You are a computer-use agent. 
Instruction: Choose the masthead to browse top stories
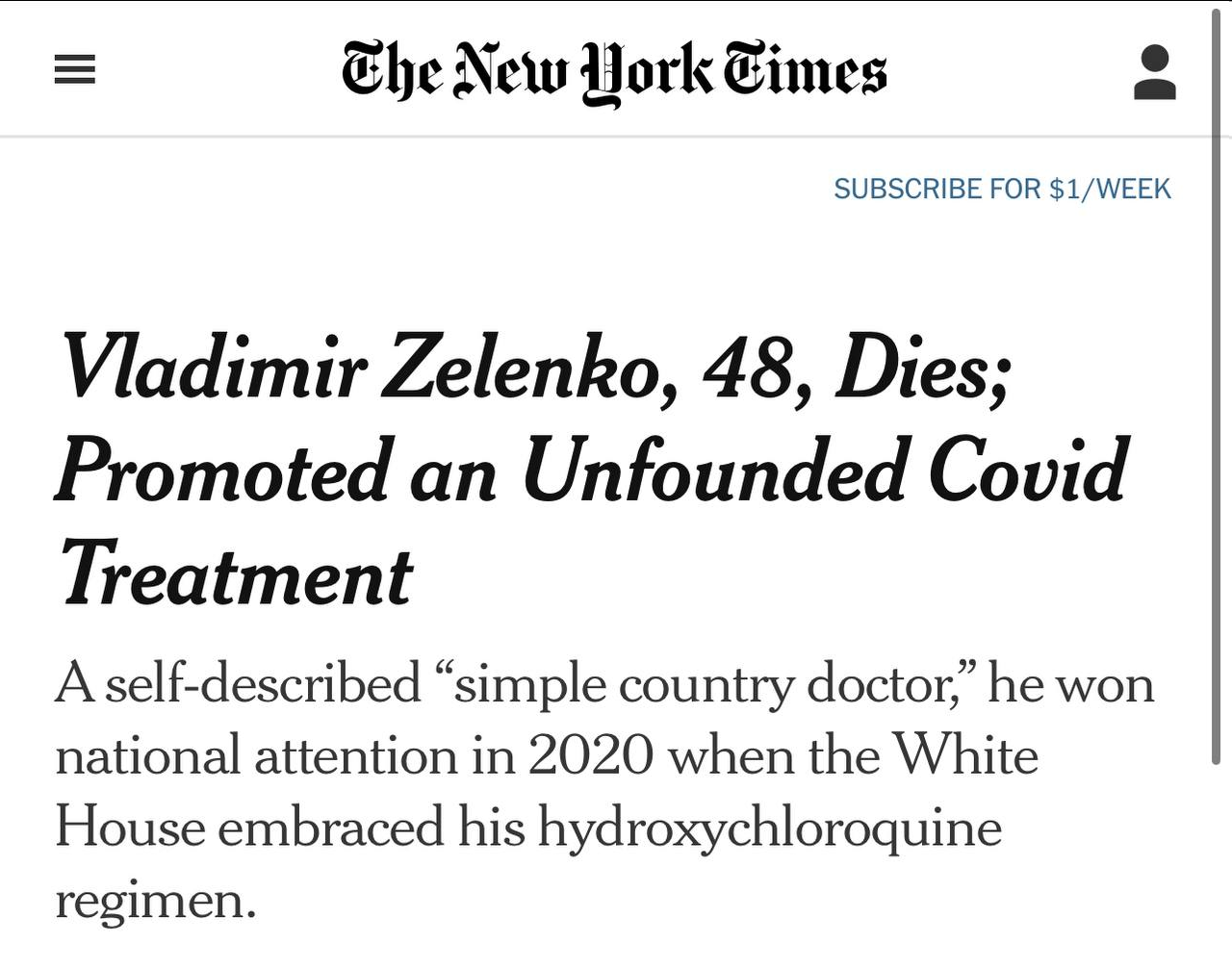click(x=614, y=69)
